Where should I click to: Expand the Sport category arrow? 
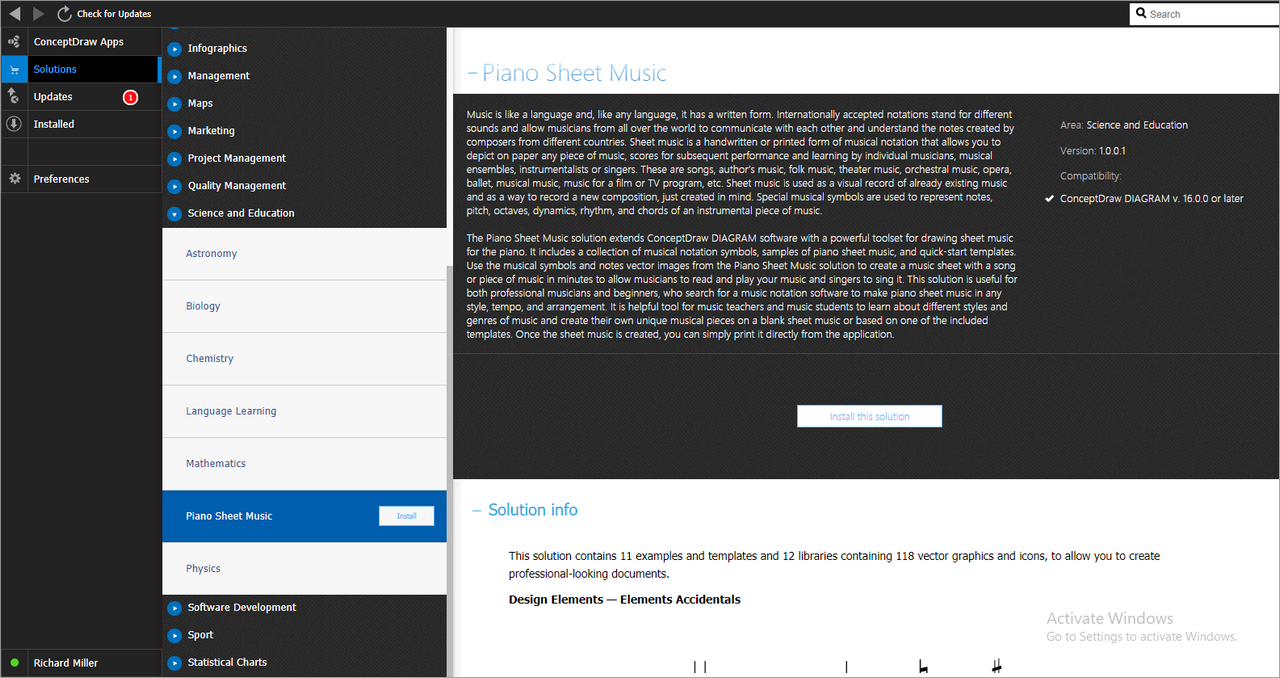[x=175, y=635]
